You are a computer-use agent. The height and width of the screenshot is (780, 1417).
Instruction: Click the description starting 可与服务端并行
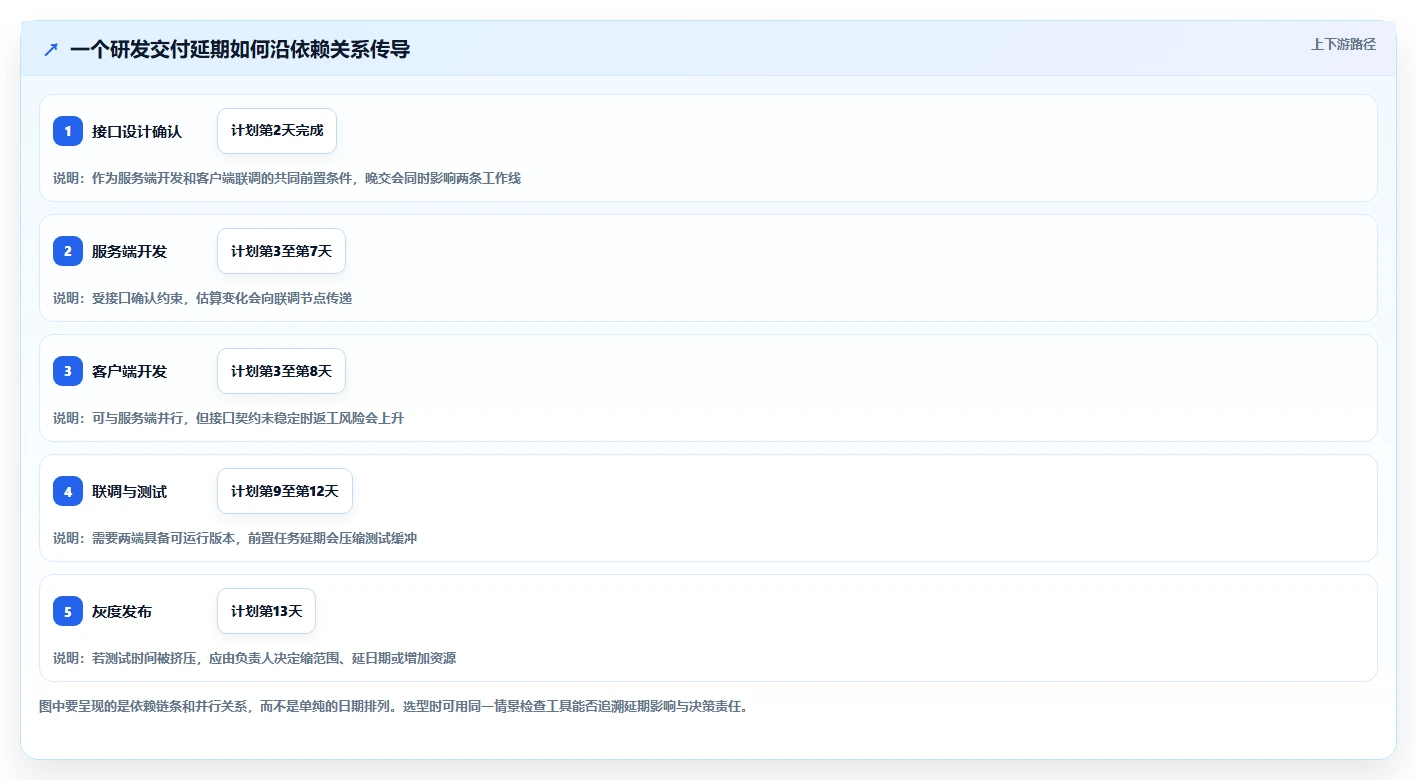tap(228, 418)
